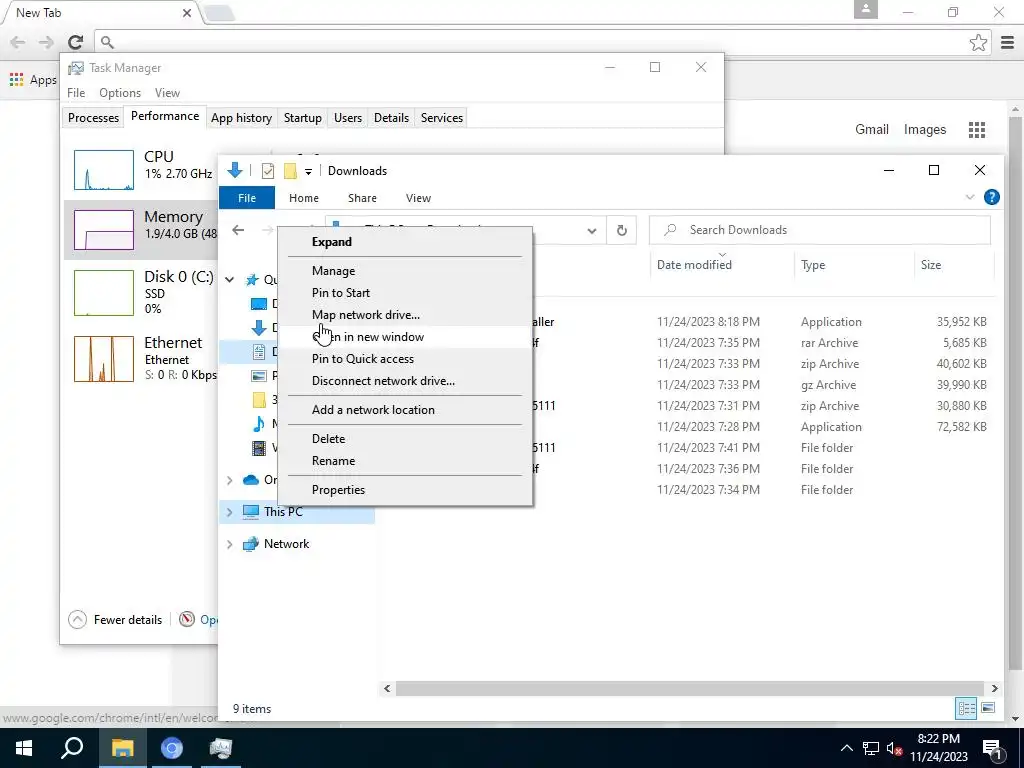Click the Search Downloads field
The height and width of the screenshot is (768, 1024).
[x=820, y=230]
